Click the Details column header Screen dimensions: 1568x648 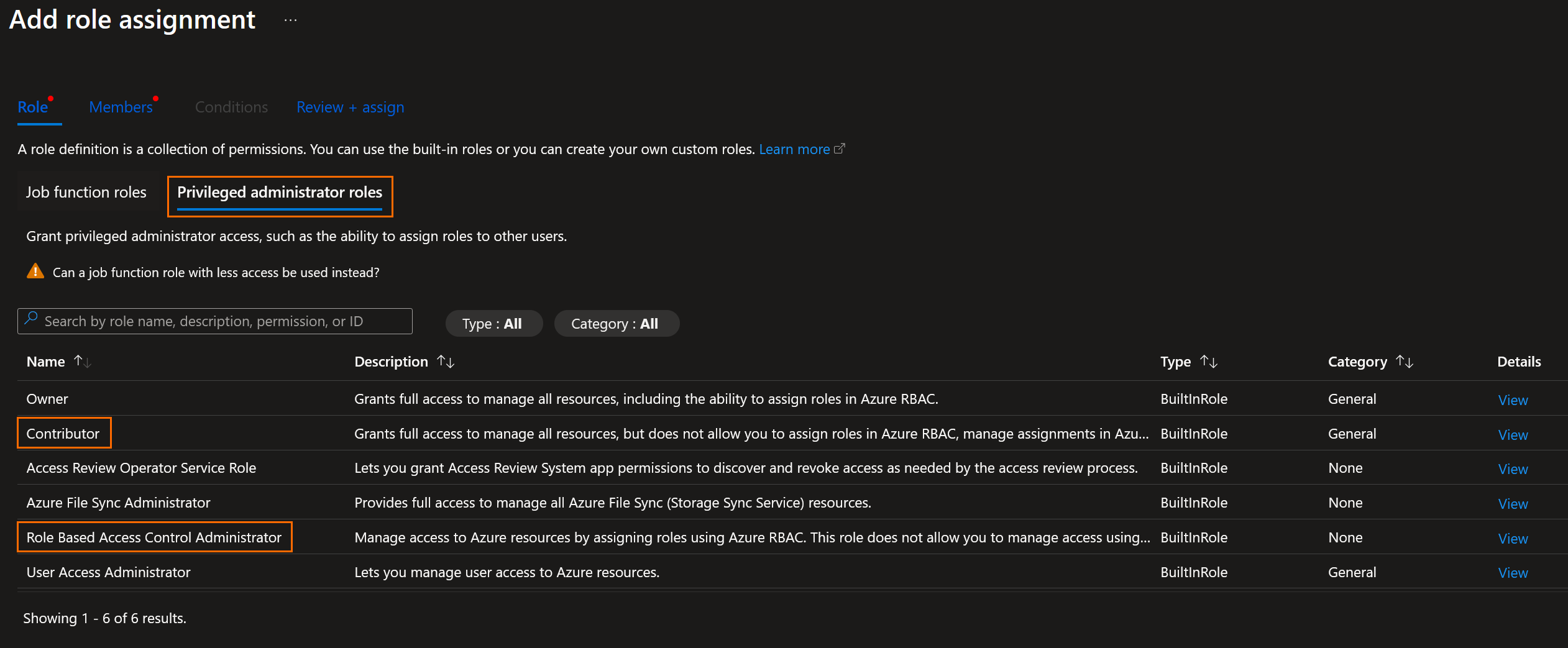coord(1519,362)
